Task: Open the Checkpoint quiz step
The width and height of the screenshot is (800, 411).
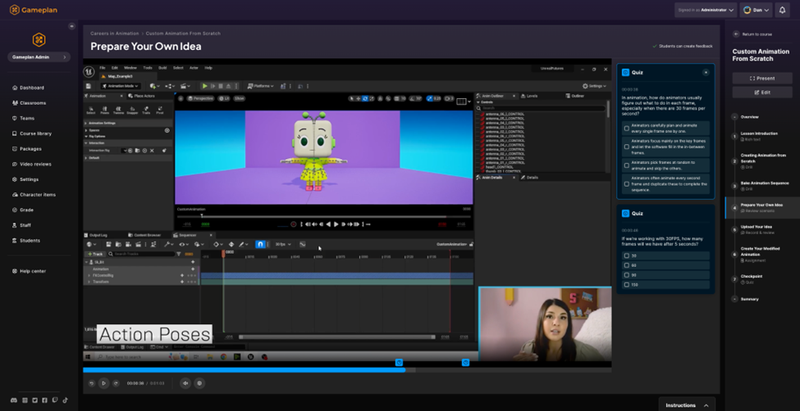Action: (752, 279)
